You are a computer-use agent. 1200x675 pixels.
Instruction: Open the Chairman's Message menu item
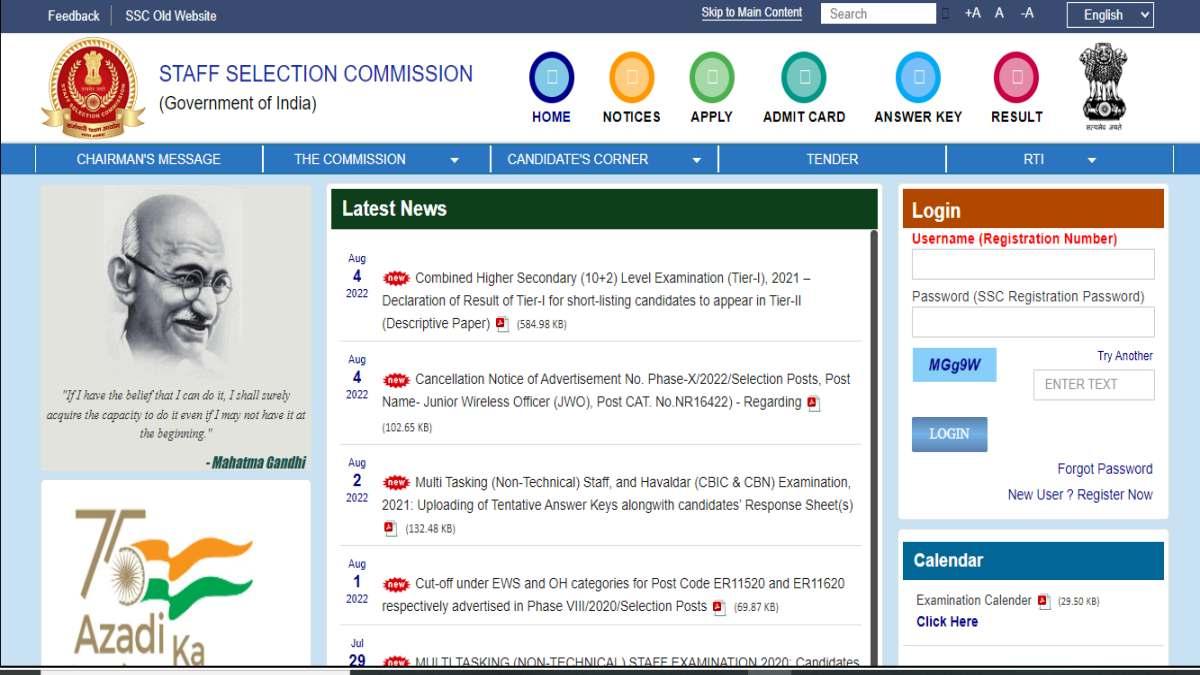point(148,159)
